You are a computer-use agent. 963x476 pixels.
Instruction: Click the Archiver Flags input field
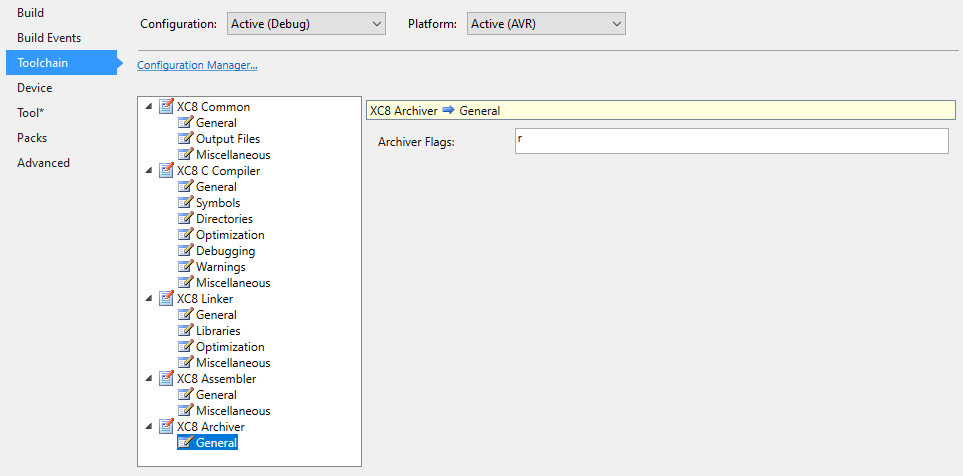pos(731,141)
